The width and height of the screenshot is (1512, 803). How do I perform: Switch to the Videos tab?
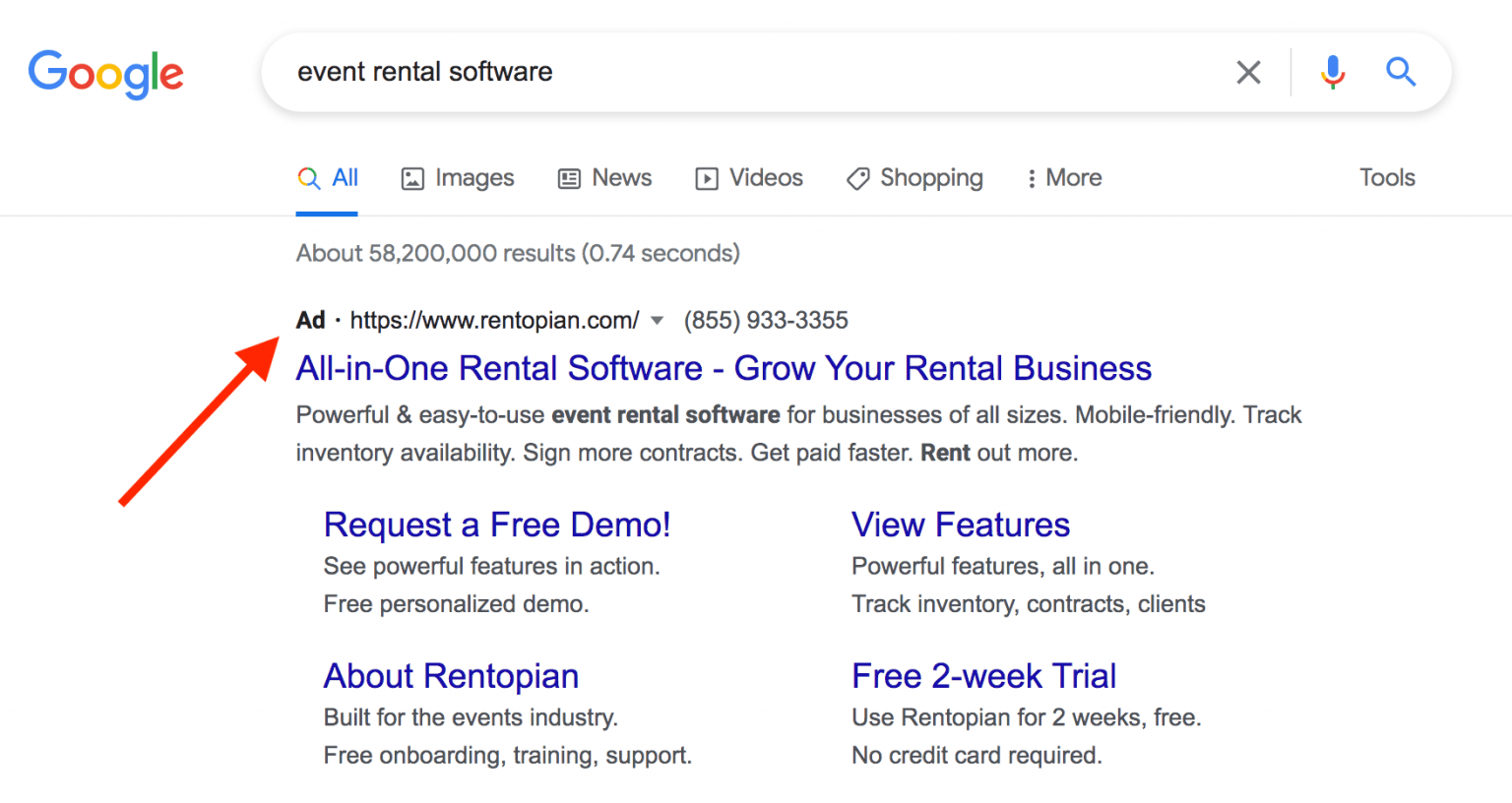749,178
